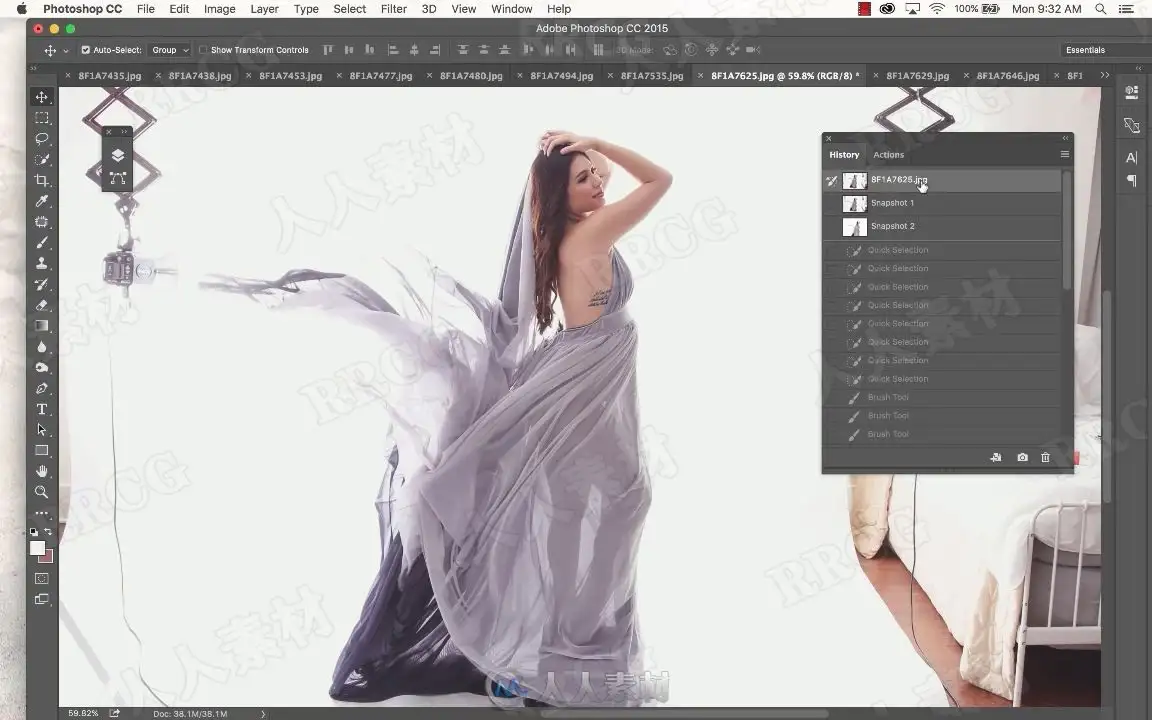Image resolution: width=1152 pixels, height=720 pixels.
Task: Open the Character panel icon in right dock
Action: point(1131,157)
